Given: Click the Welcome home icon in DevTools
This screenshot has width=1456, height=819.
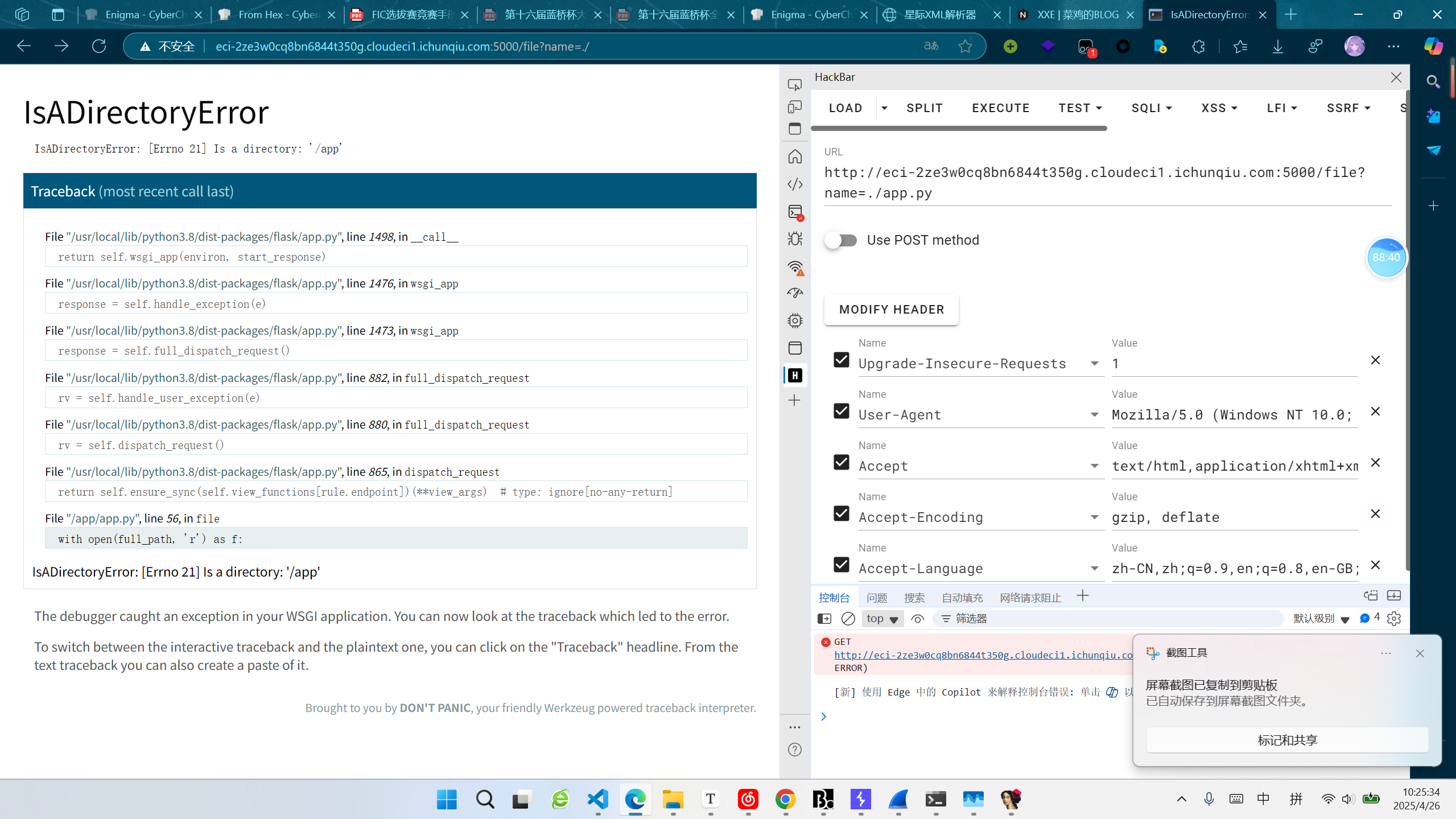Looking at the screenshot, I should tap(795, 157).
